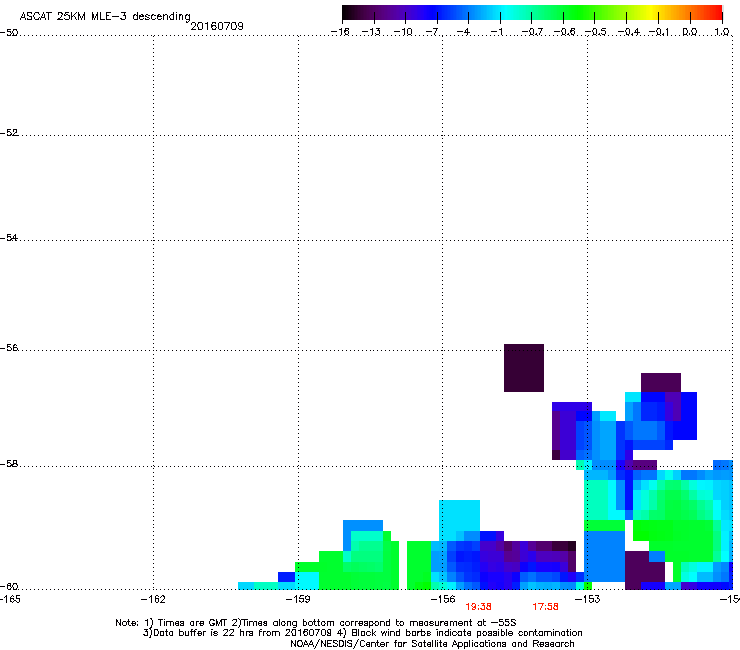Click the "-4" color scale label
This screenshot has height=650, width=740.
click(x=463, y=32)
